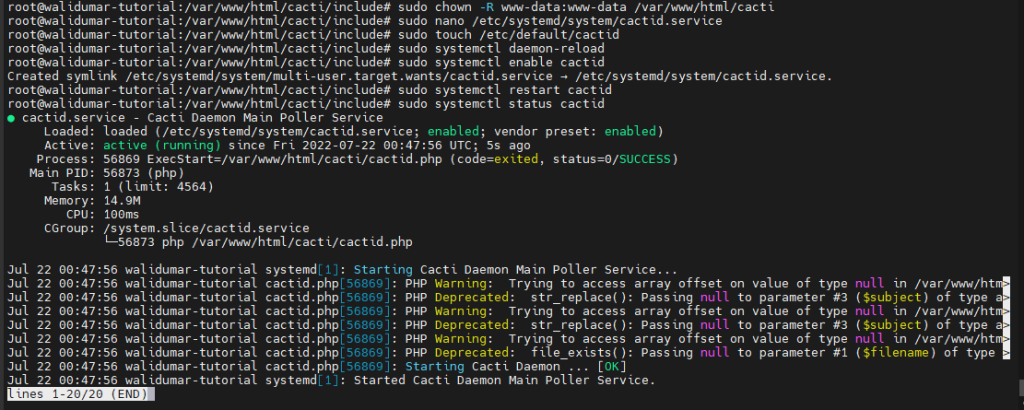Click the 'Starting Cacti Daemon Main Poller Service...' log line
This screenshot has width=1024, height=410.
pos(342,270)
